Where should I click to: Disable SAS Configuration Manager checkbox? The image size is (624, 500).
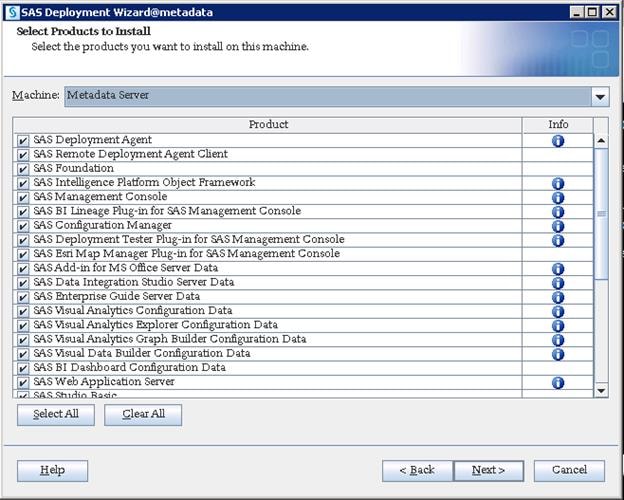[x=23, y=226]
